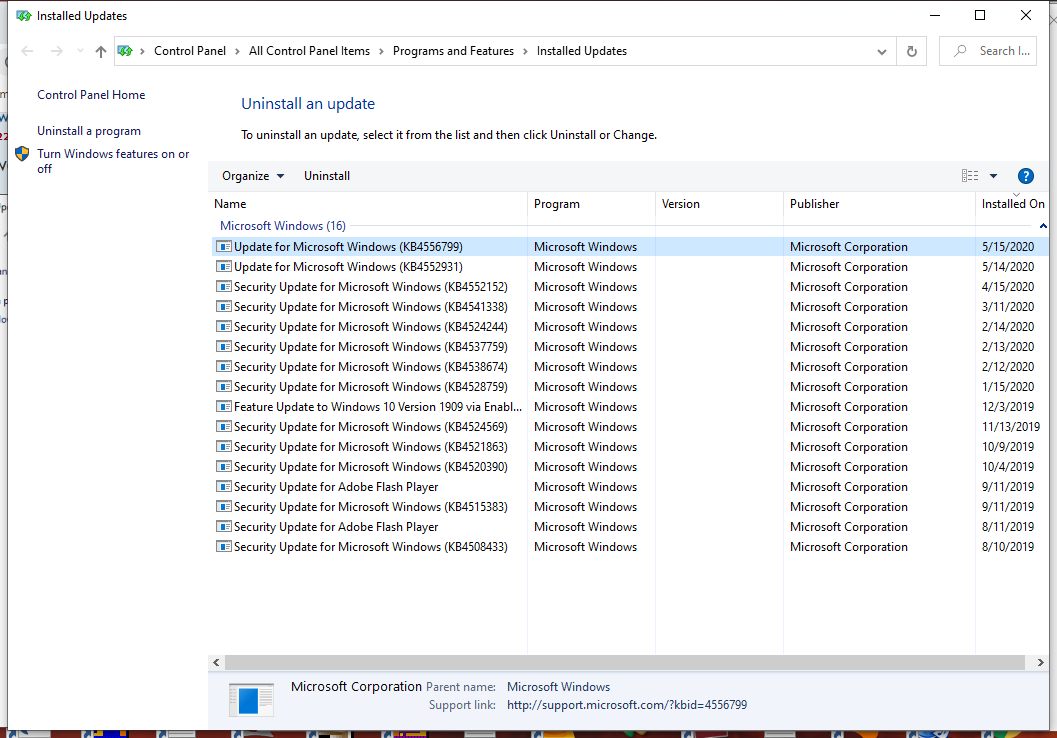Sort by the Program column header
Screen dimensions: 1057x738
591,204
